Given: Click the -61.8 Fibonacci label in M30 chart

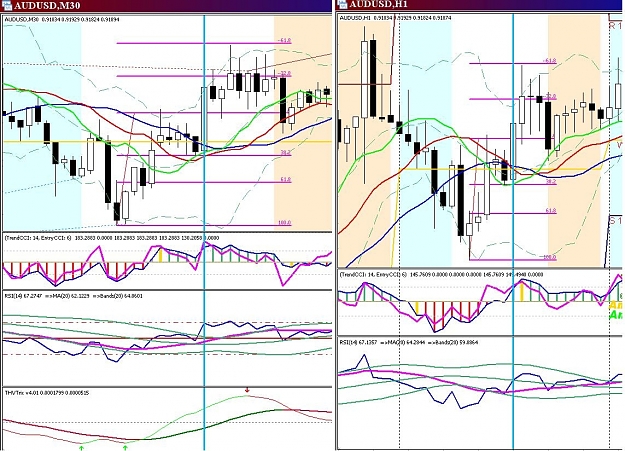Looking at the screenshot, I should [x=284, y=41].
